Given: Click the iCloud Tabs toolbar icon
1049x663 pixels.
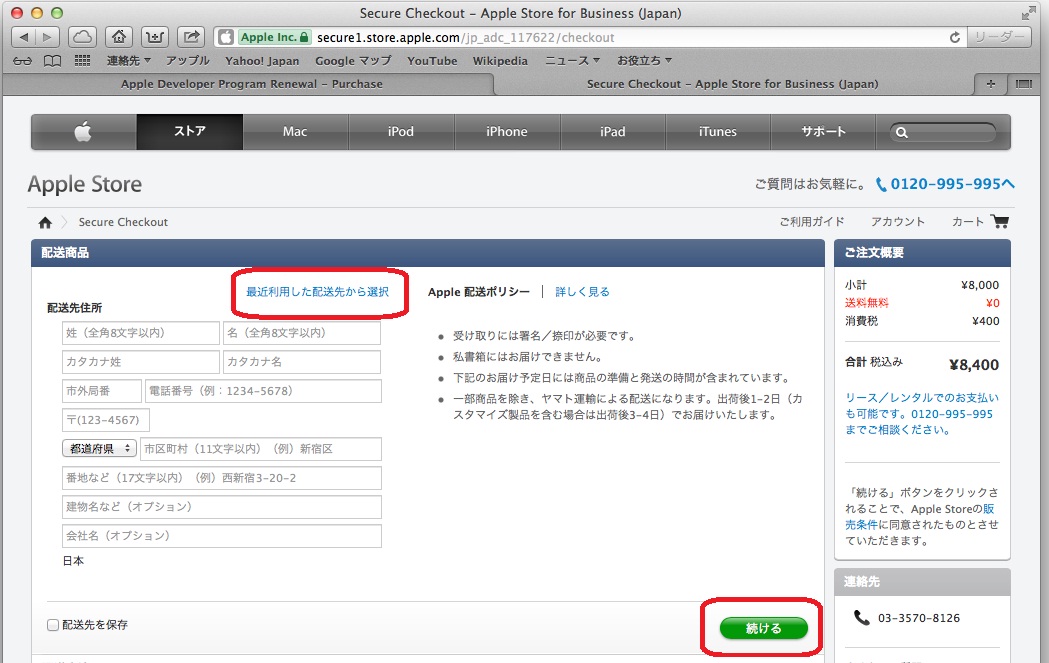Looking at the screenshot, I should [84, 37].
